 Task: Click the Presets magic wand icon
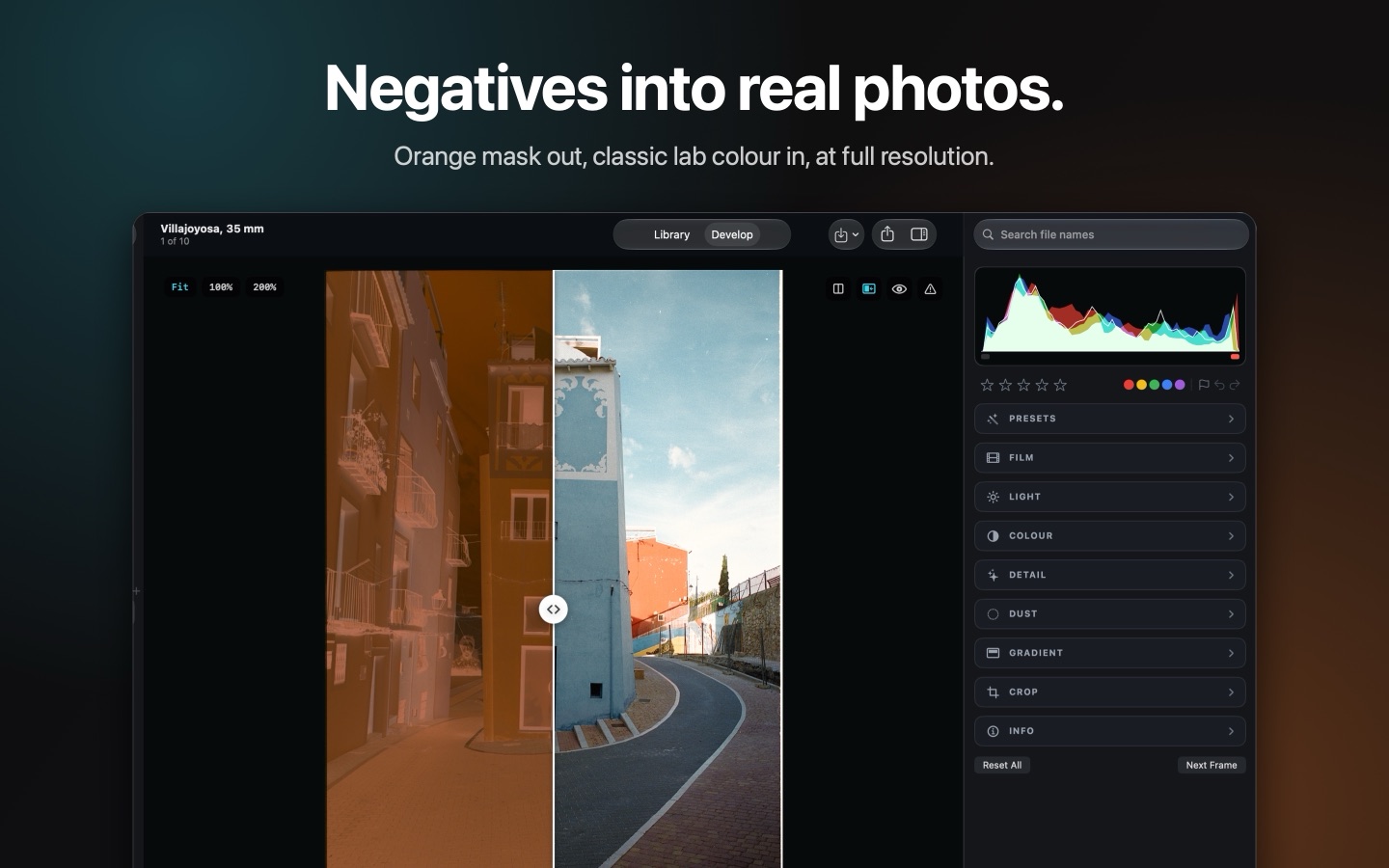pos(993,419)
